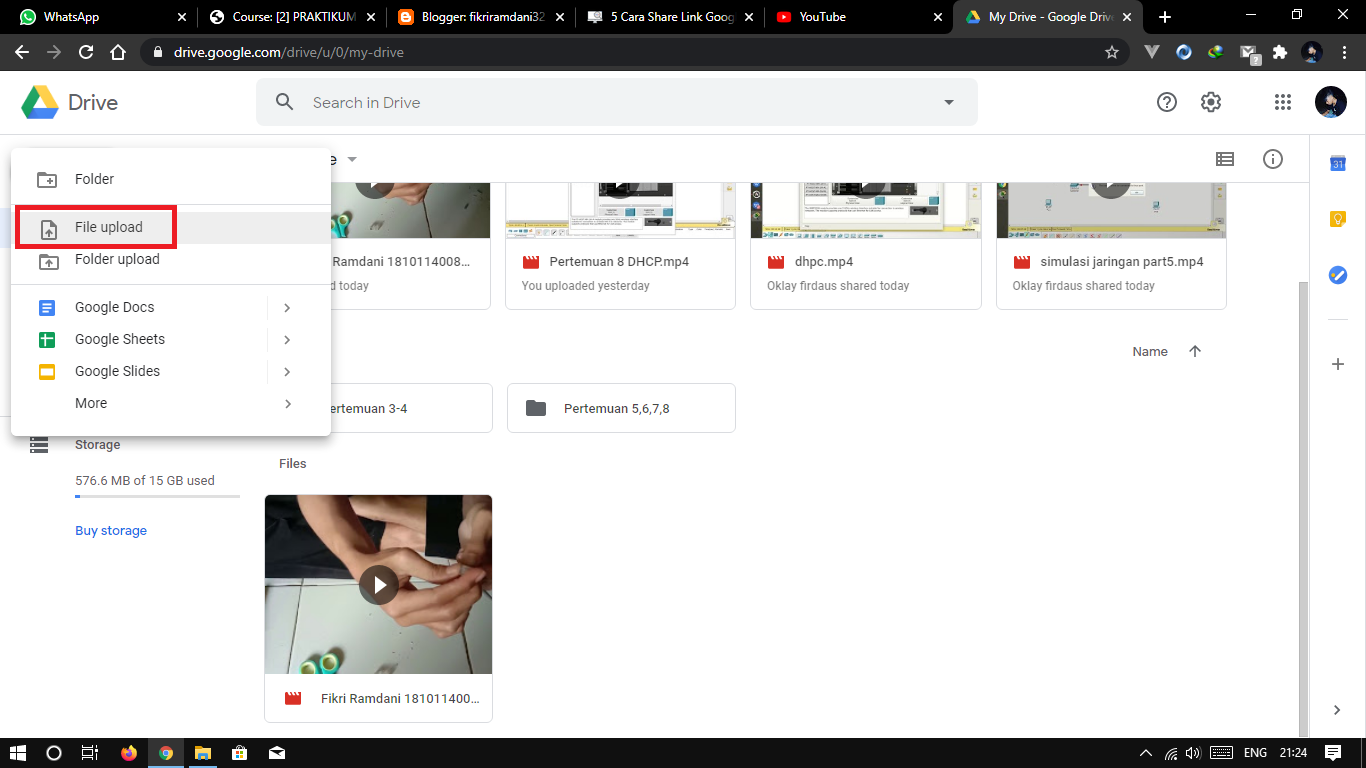
Task: Open the notification center icon
Action: click(x=1333, y=753)
